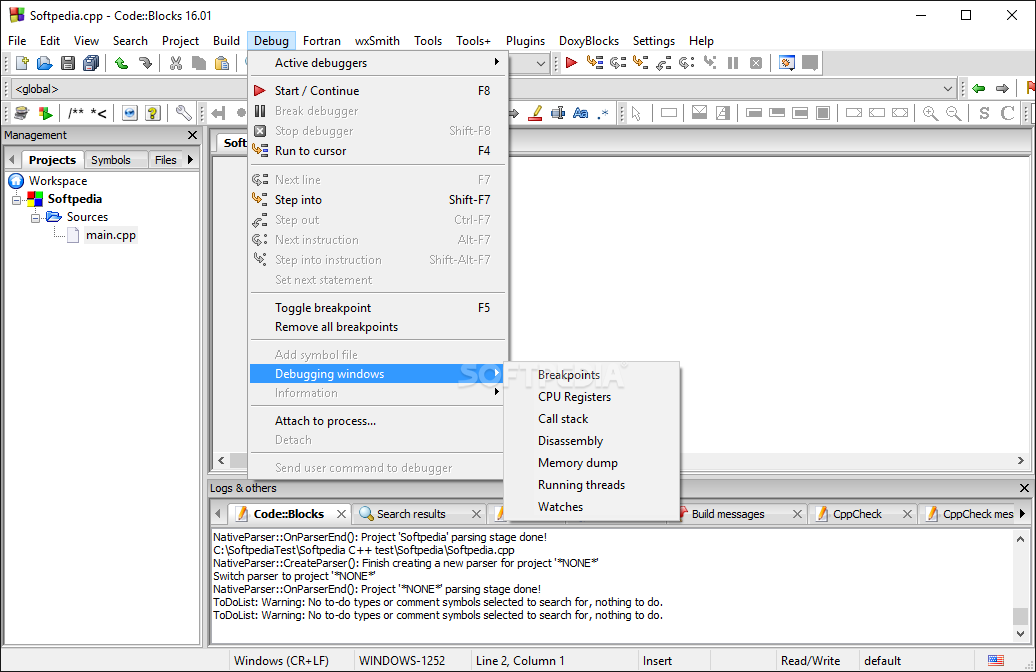Viewport: 1036px width, 672px height.
Task: Insert a doxygen block comment icon
Action: 74,113
